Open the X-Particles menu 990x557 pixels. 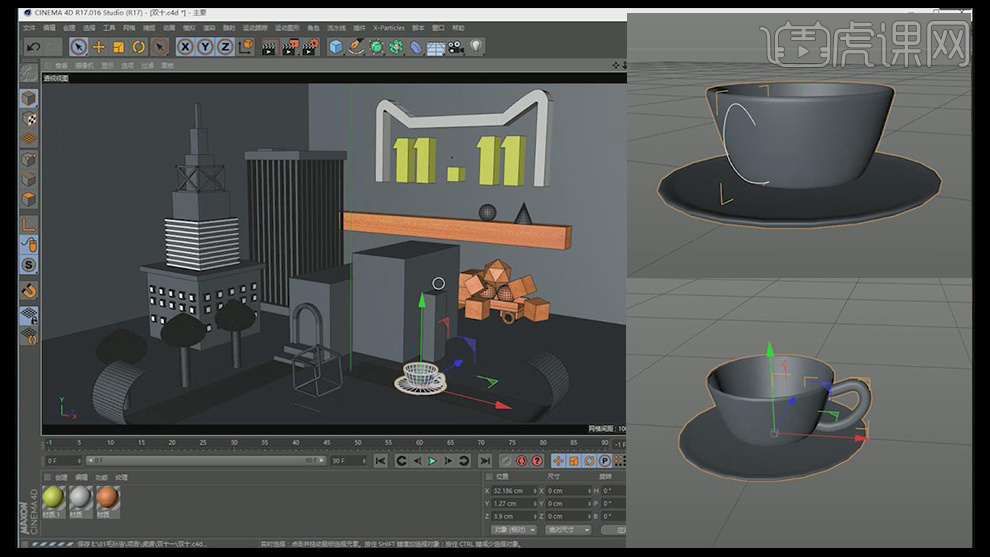coord(388,28)
